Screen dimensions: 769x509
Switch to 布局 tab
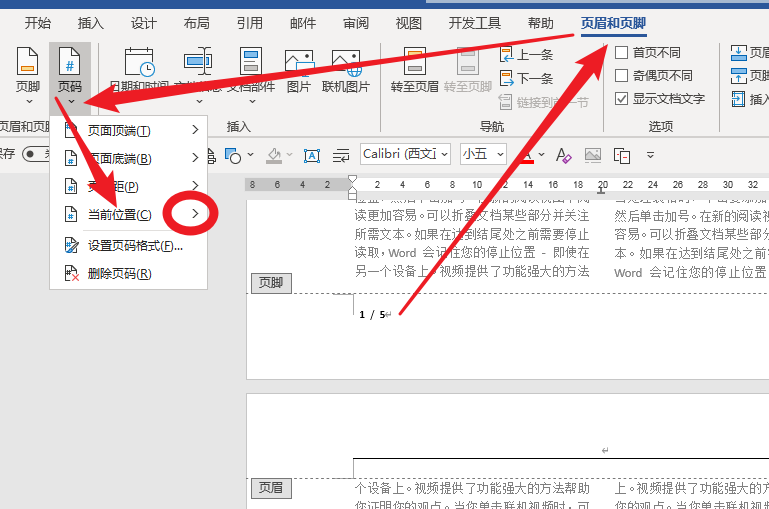click(197, 23)
